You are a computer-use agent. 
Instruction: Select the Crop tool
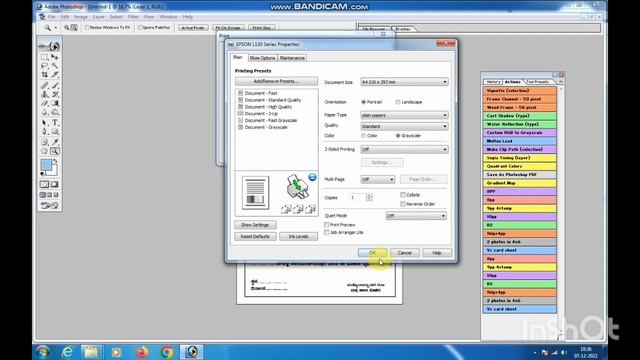pyautogui.click(x=44, y=75)
